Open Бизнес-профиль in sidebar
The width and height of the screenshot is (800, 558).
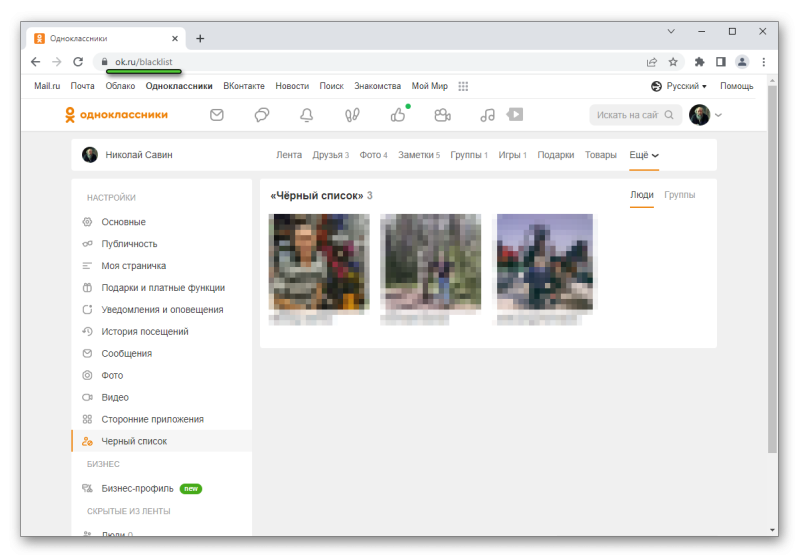click(x=162, y=489)
